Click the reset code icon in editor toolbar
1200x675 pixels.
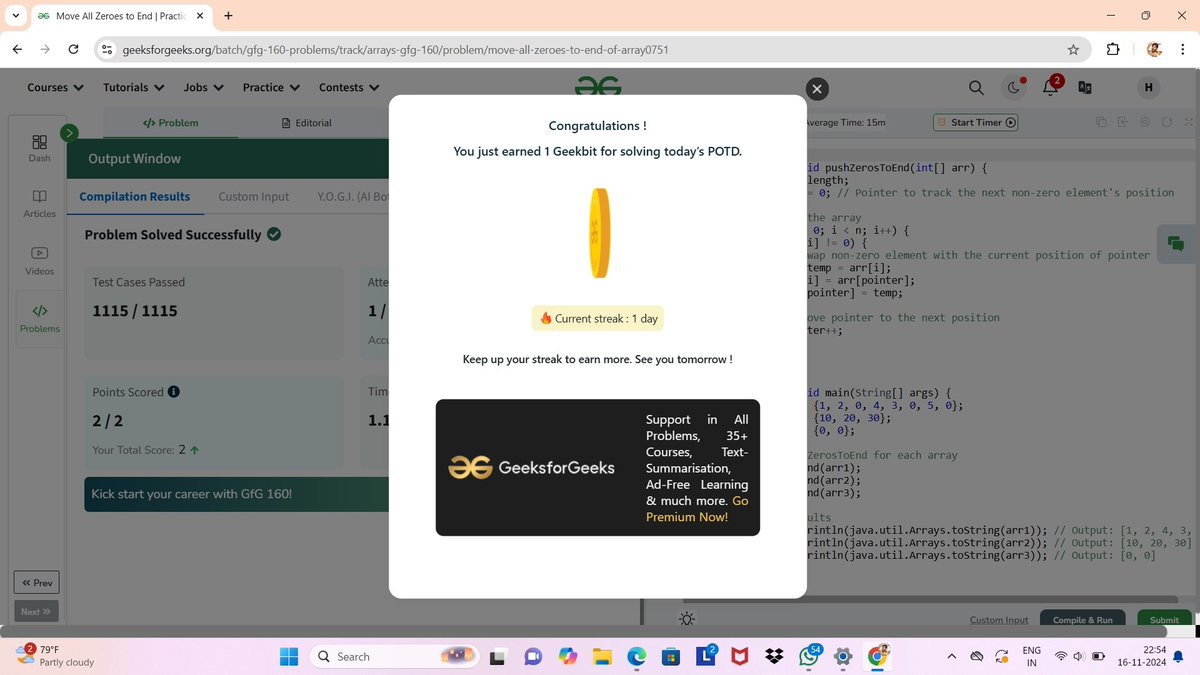pyautogui.click(x=1167, y=122)
